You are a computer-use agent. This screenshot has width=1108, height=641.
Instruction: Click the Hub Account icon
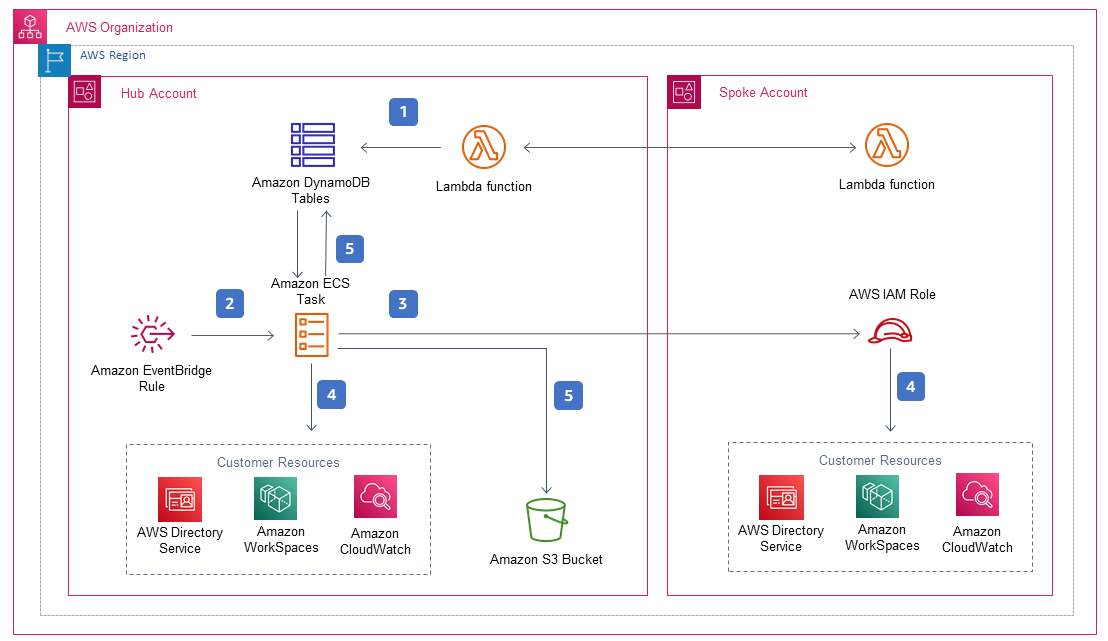pyautogui.click(x=85, y=93)
